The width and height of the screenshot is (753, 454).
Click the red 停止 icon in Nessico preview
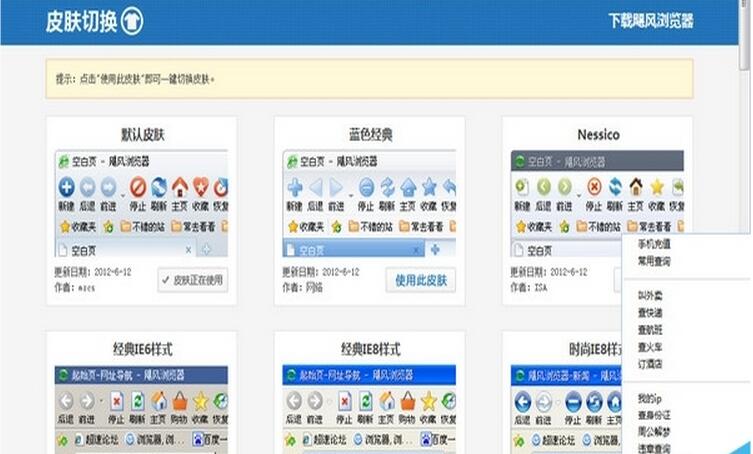pos(594,187)
